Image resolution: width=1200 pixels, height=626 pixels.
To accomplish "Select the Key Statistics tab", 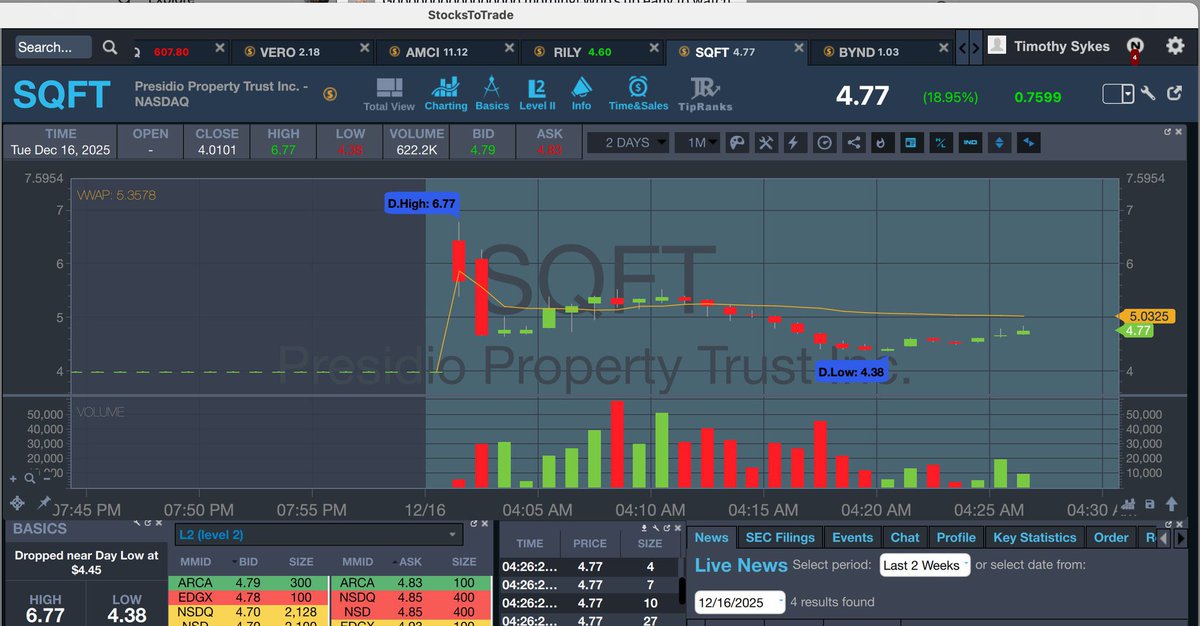I will click(x=1035, y=538).
